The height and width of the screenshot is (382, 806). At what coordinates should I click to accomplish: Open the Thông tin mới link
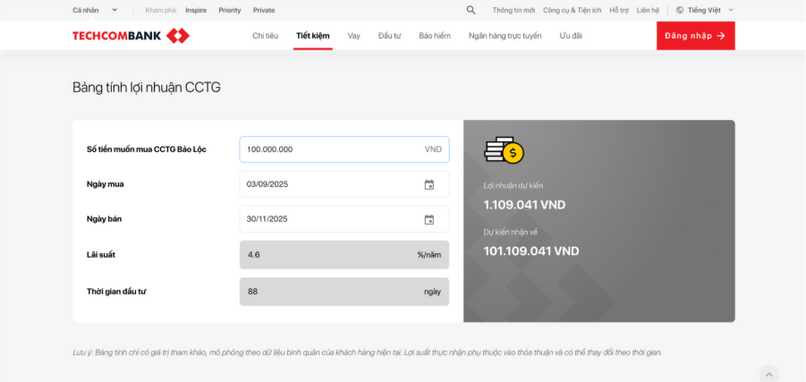(x=514, y=10)
